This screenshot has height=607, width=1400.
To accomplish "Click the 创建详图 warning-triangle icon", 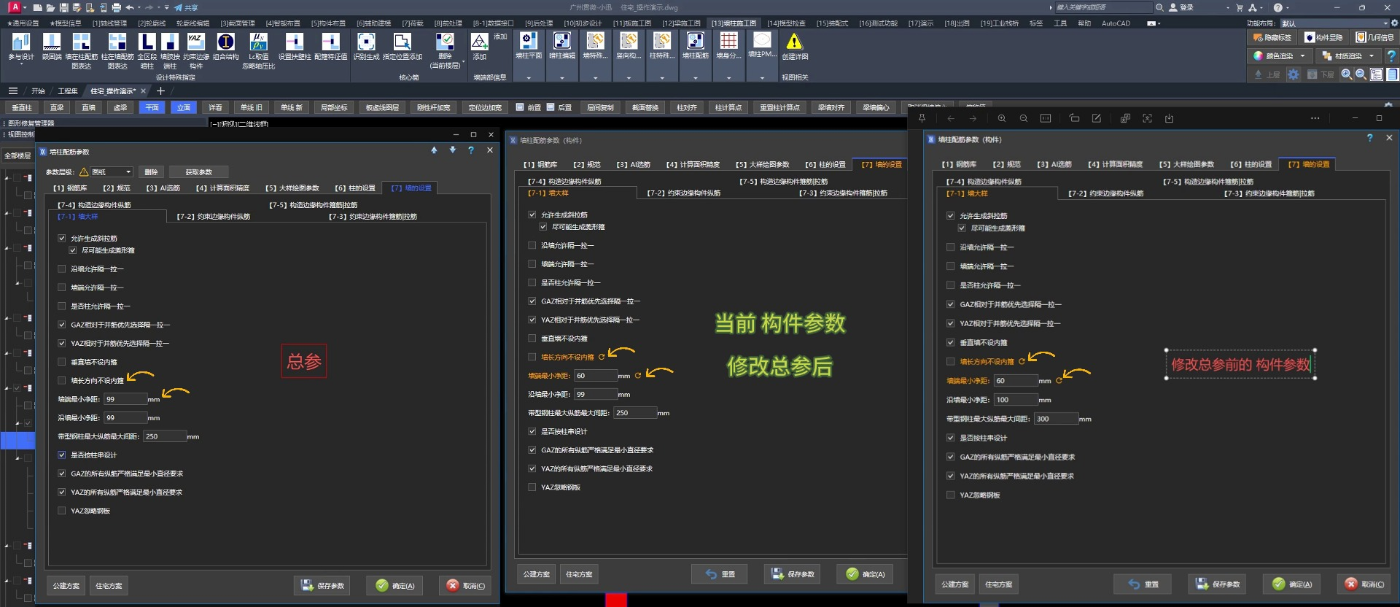I will tap(794, 42).
